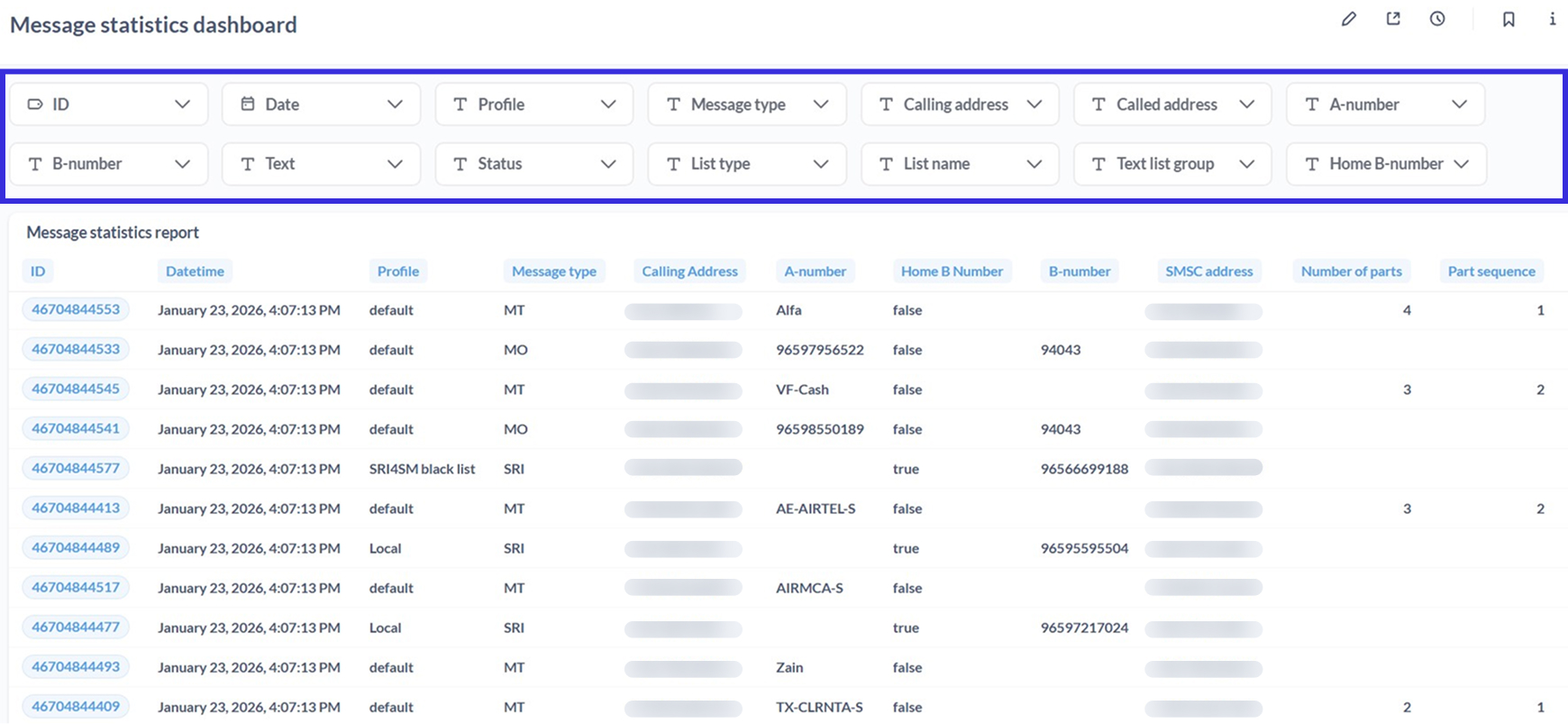Open message ID 46704844413
The image size is (1568, 724).
point(76,508)
